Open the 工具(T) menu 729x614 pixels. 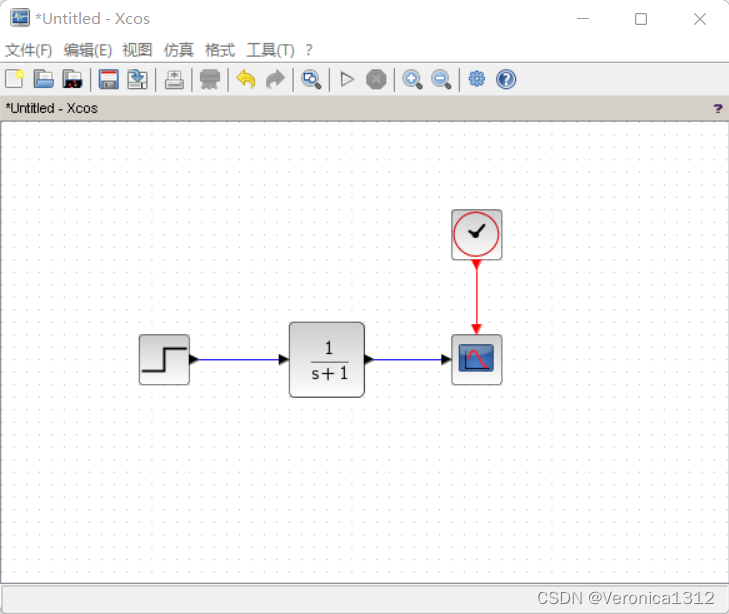[x=270, y=50]
